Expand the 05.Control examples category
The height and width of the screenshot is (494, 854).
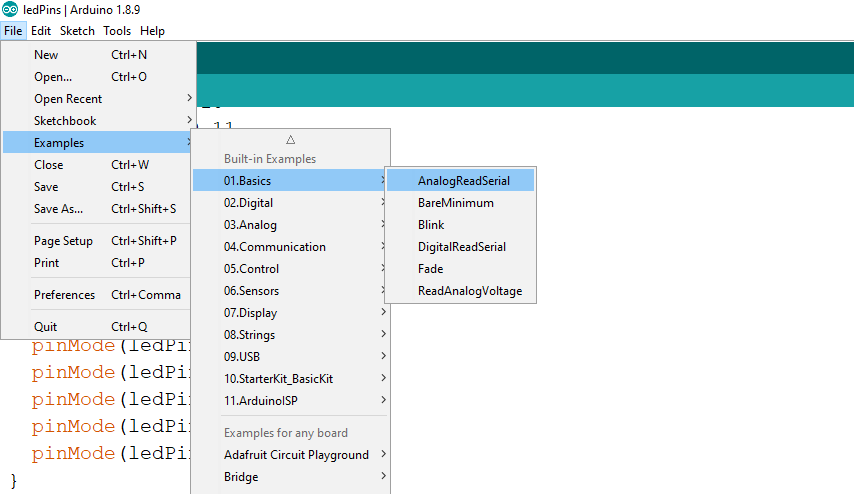tap(290, 269)
